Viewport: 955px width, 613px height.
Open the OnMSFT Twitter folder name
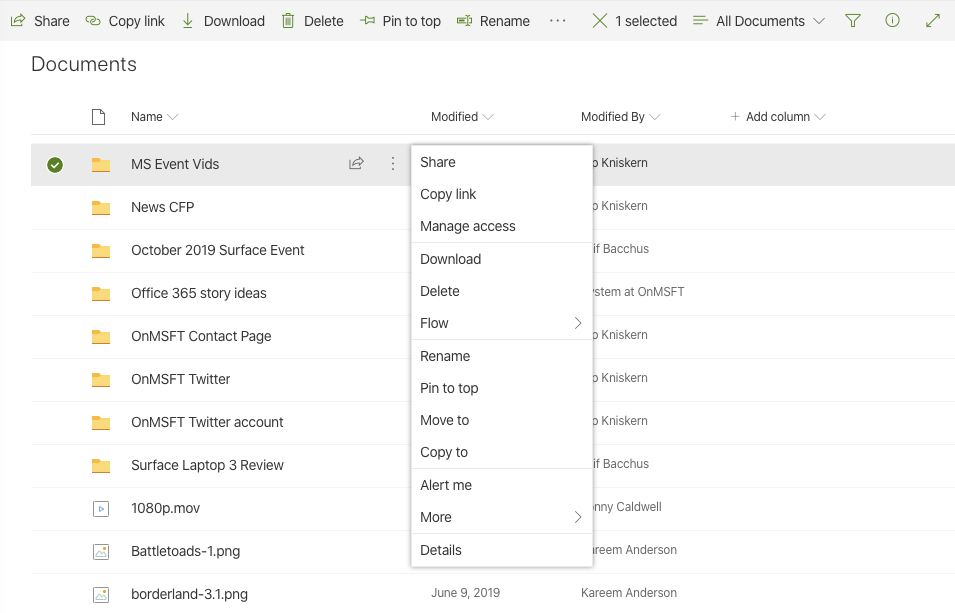pos(180,380)
